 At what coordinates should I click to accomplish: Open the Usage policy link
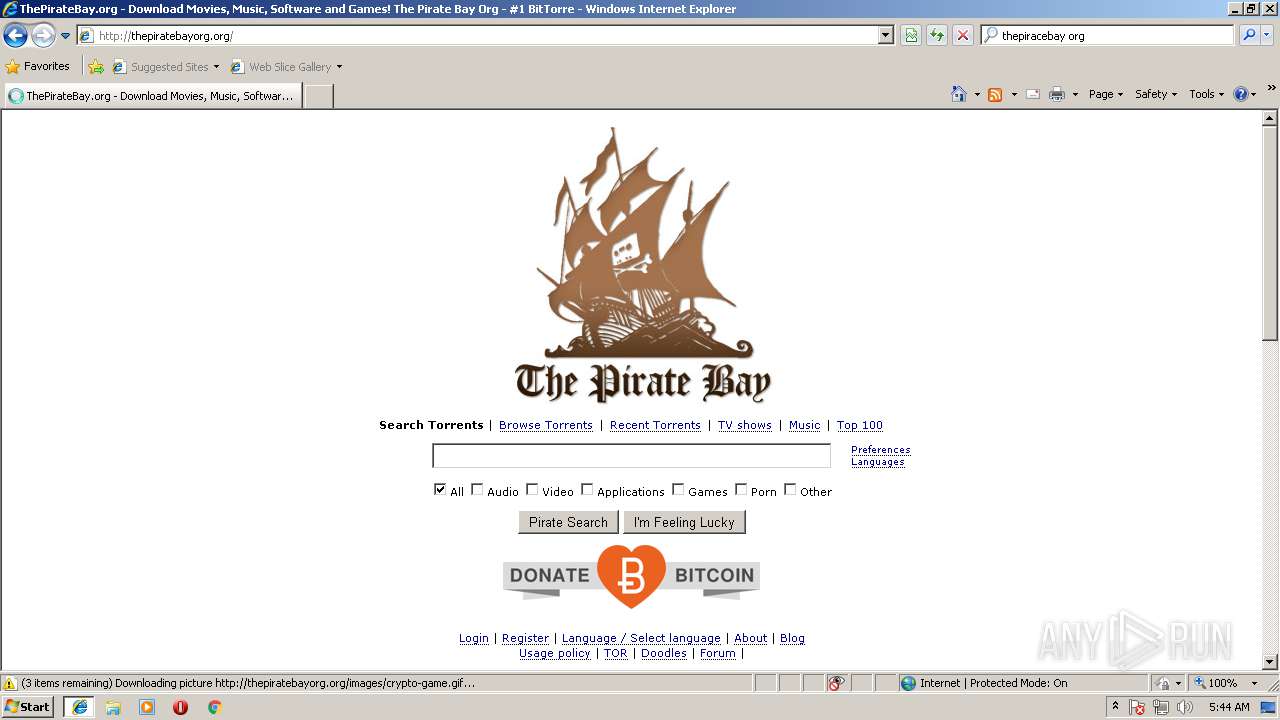point(555,653)
